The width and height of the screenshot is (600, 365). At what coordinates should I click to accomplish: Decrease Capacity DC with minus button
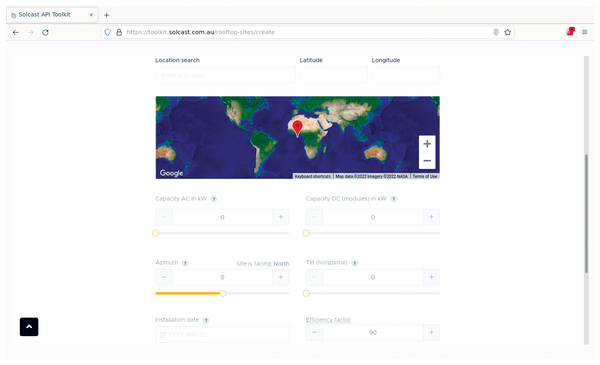(314, 217)
